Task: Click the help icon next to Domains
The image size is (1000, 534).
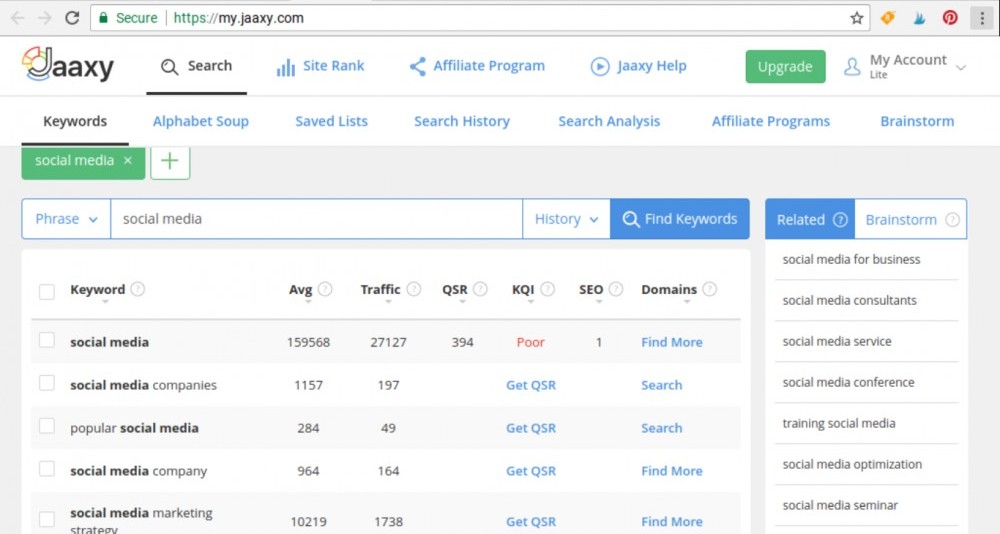Action: click(x=709, y=289)
